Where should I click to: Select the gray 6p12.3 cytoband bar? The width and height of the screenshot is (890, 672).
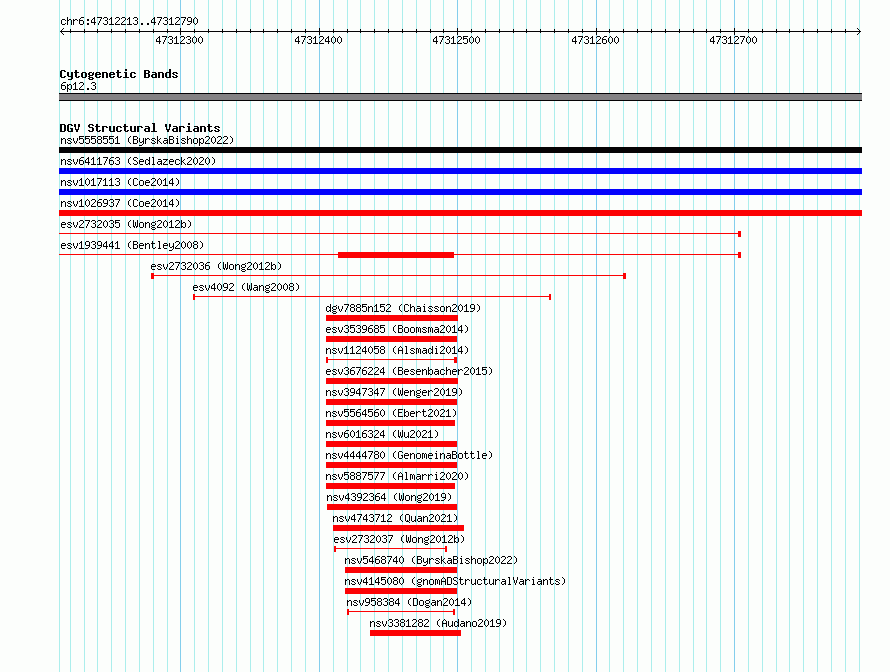point(460,97)
